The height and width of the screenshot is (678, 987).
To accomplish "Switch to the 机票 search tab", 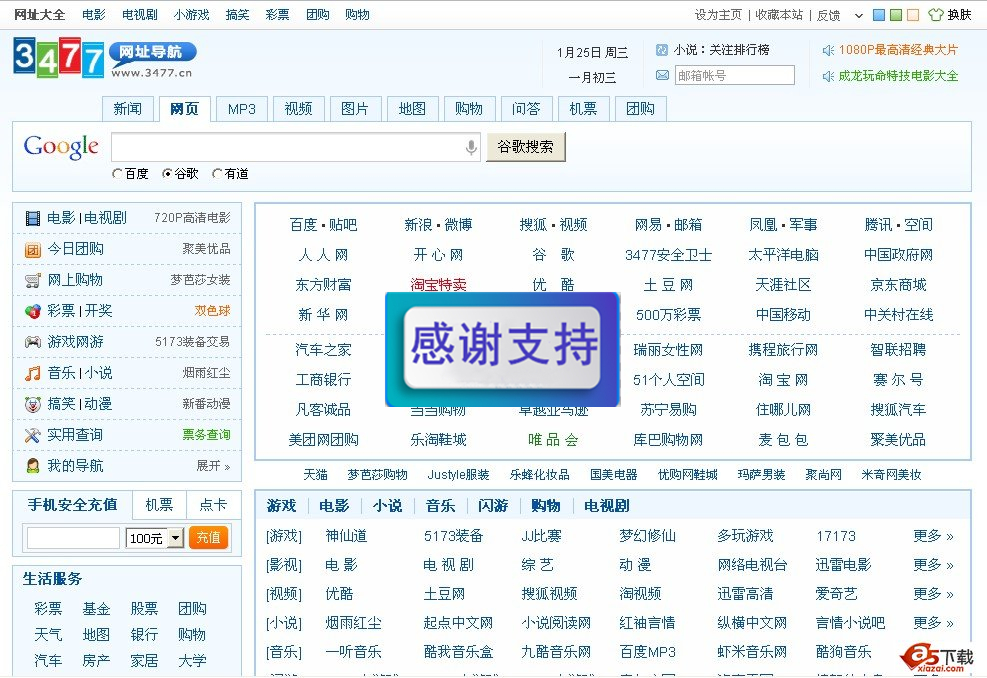I will tap(583, 109).
